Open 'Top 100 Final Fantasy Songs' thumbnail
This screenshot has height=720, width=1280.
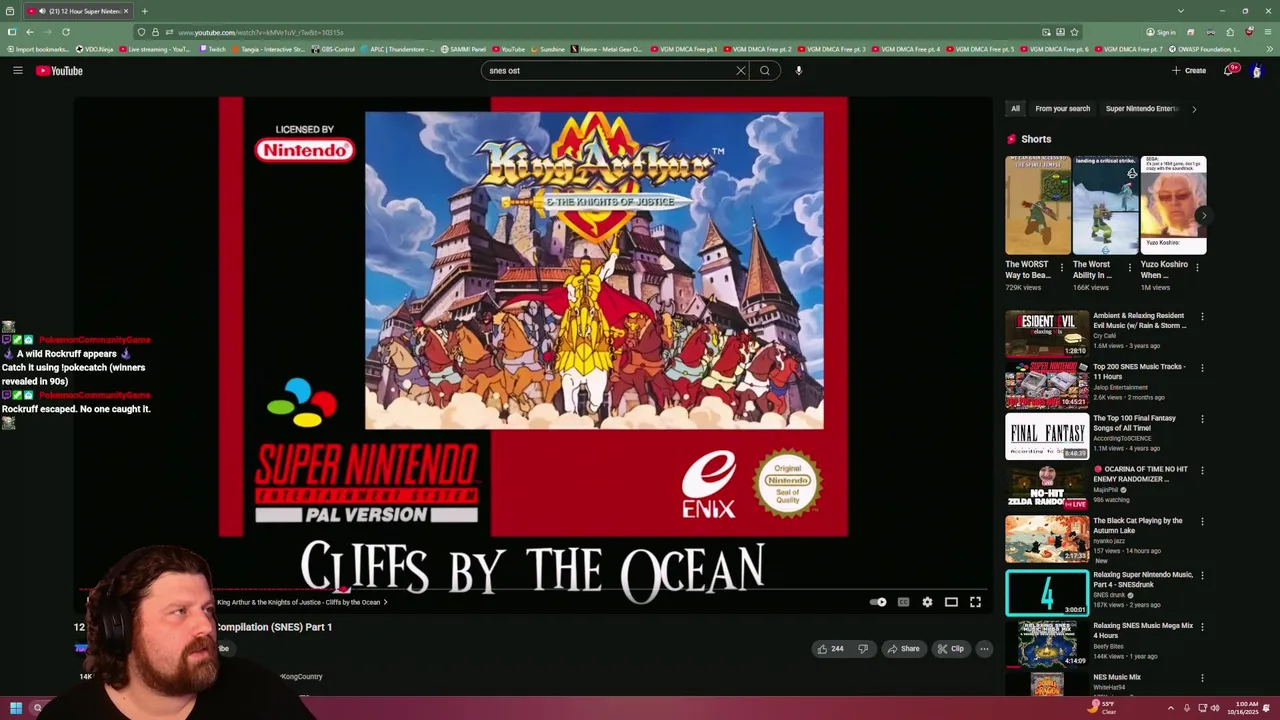(1047, 436)
